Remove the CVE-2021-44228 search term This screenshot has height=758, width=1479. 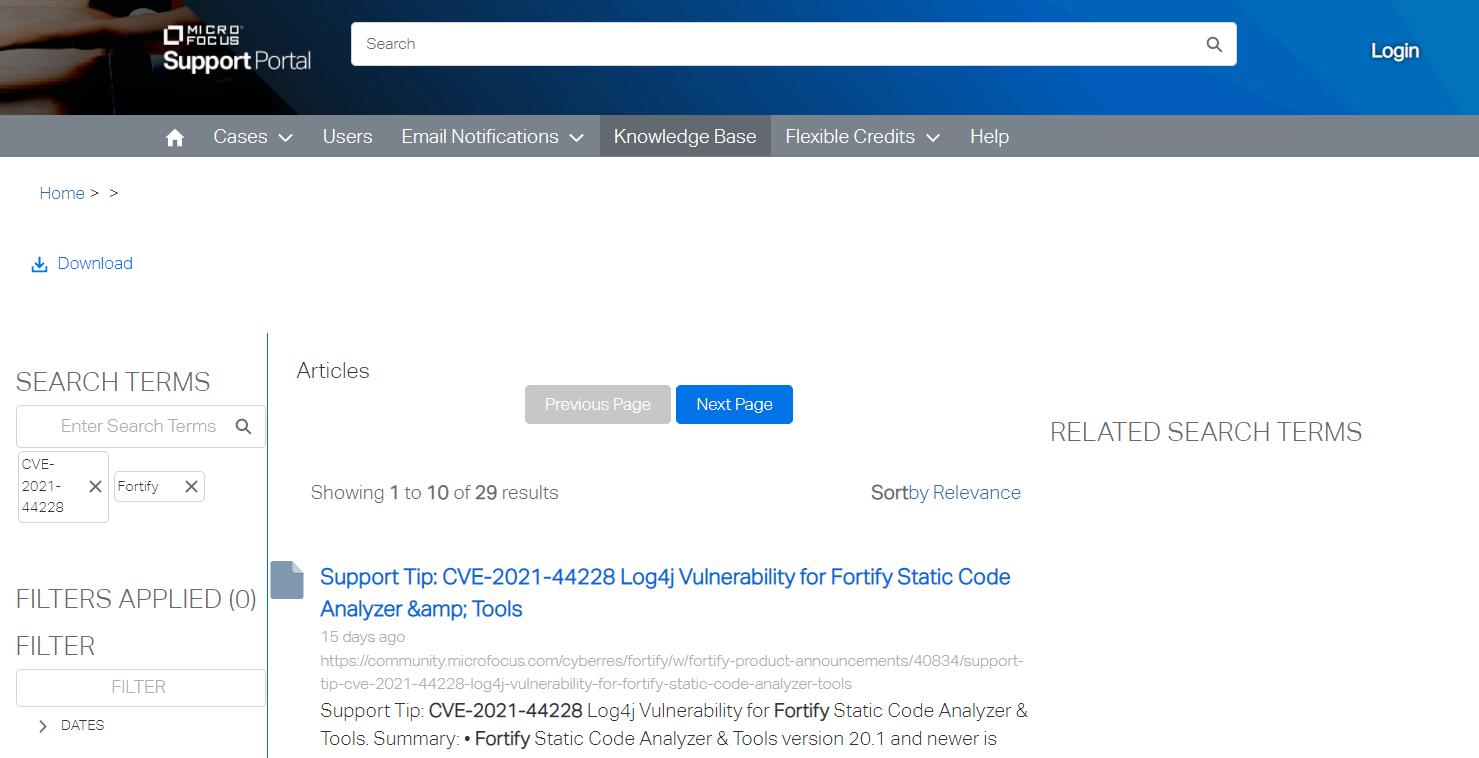[x=95, y=486]
